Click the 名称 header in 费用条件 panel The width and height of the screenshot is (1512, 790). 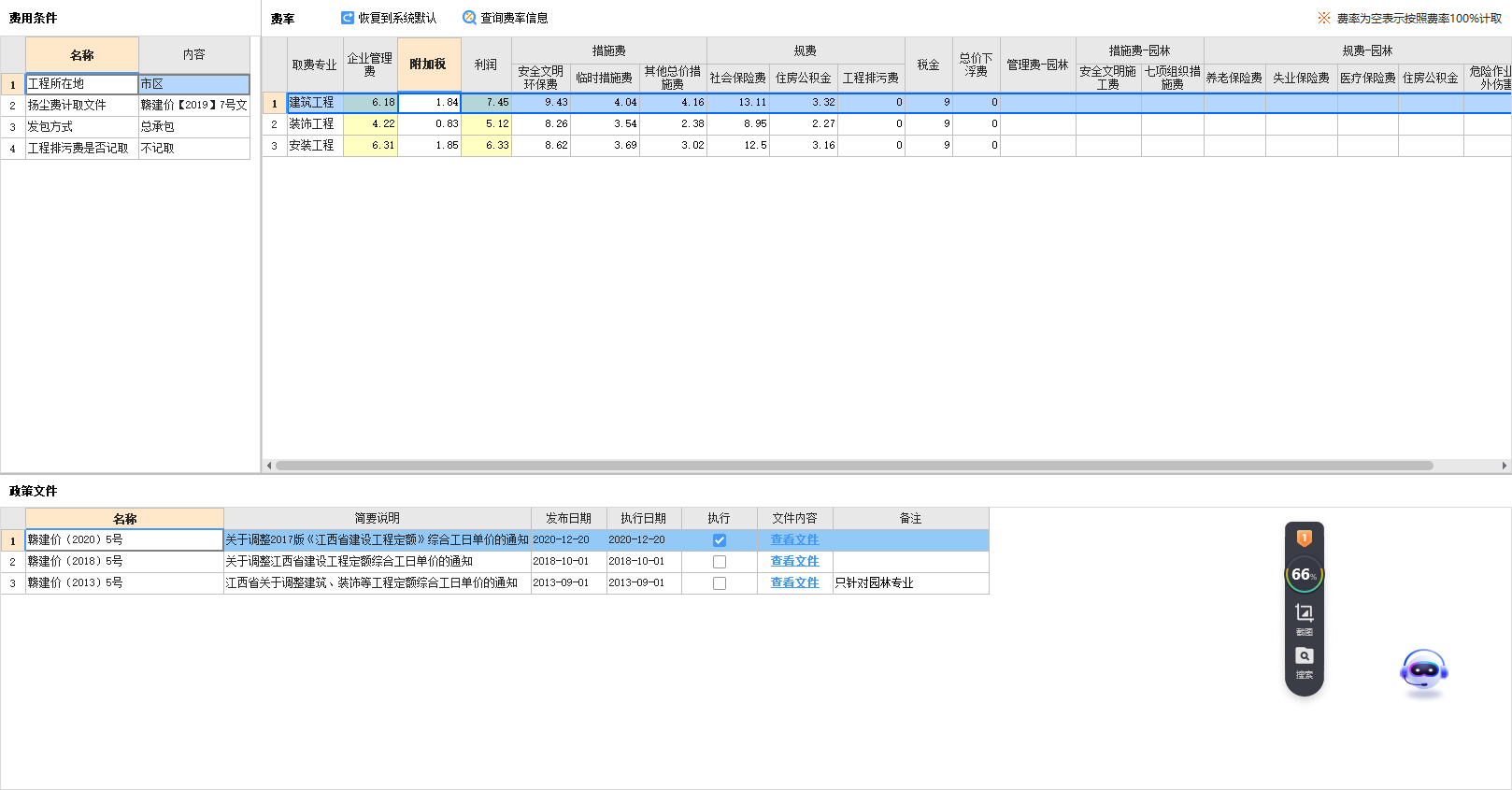click(81, 55)
